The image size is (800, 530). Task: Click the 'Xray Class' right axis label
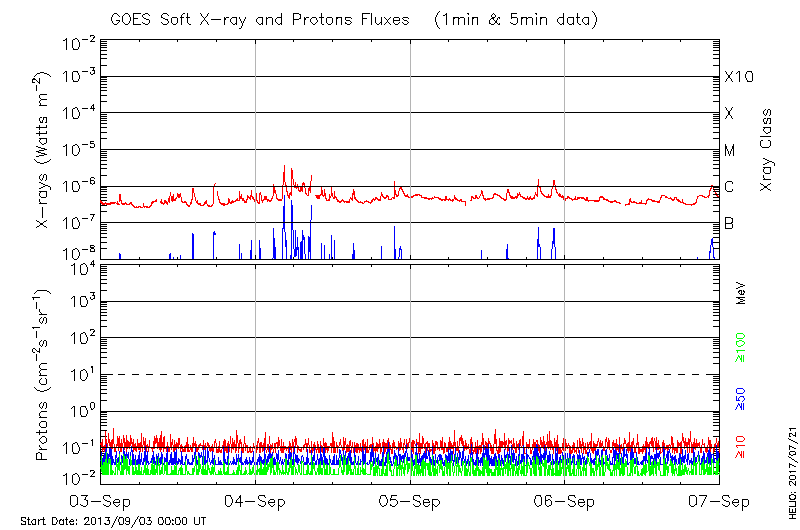(x=767, y=149)
